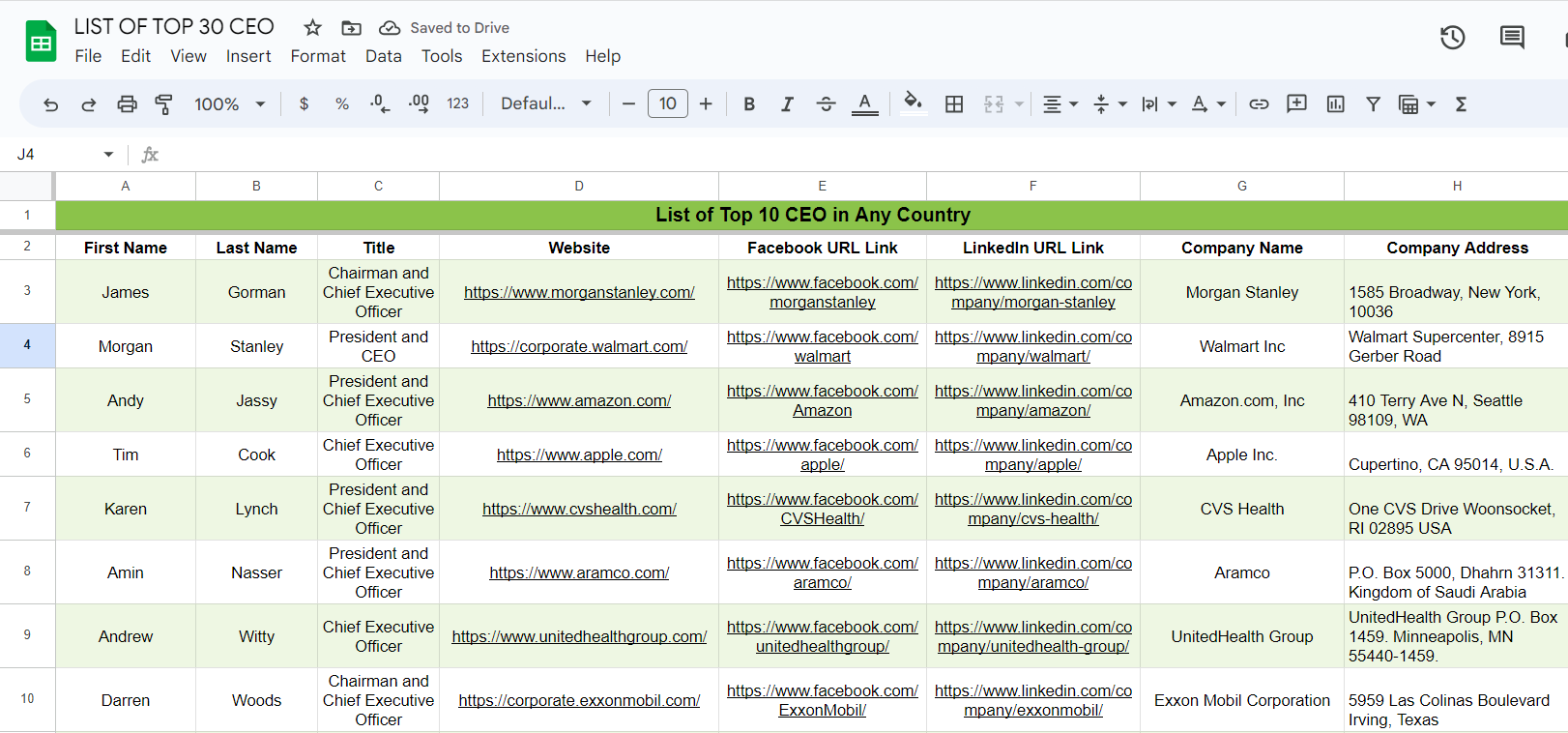Open the View menu
The image size is (1568, 733).
tap(189, 56)
